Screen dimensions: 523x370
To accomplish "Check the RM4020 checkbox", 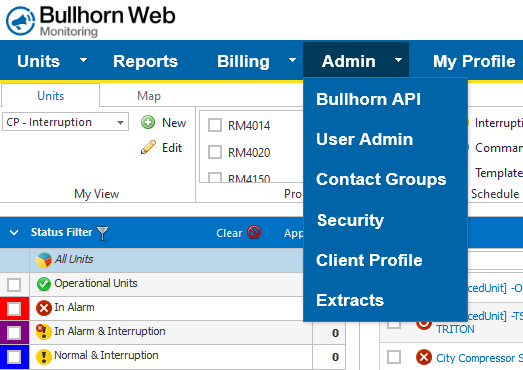I will tap(215, 152).
